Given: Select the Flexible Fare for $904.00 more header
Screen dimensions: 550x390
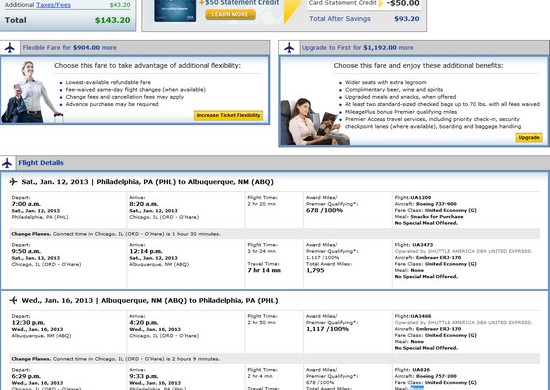Looking at the screenshot, I should tap(69, 48).
